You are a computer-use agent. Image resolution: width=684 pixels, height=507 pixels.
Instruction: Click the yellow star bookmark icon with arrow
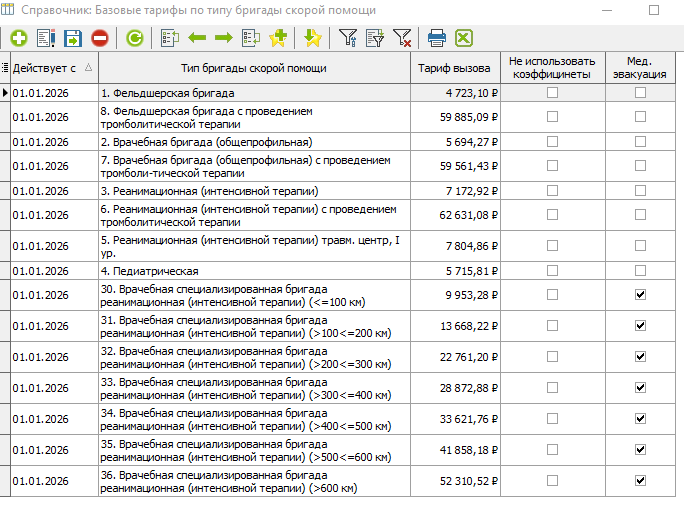(x=312, y=39)
